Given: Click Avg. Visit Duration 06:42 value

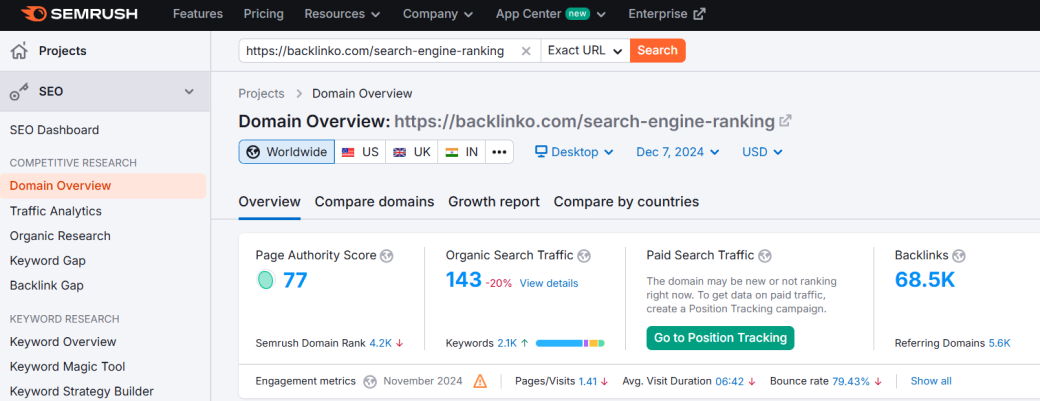Looking at the screenshot, I should click(730, 381).
